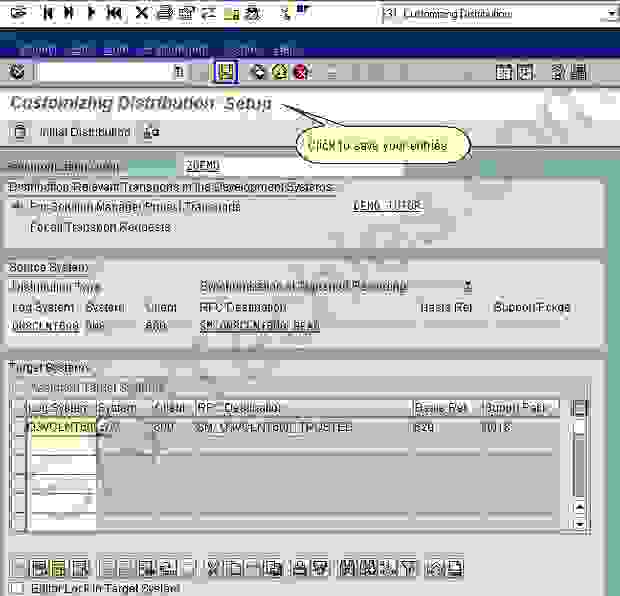Click the find-next binoculars icon in bottom toolbar
This screenshot has height=596, width=620.
[x=369, y=569]
